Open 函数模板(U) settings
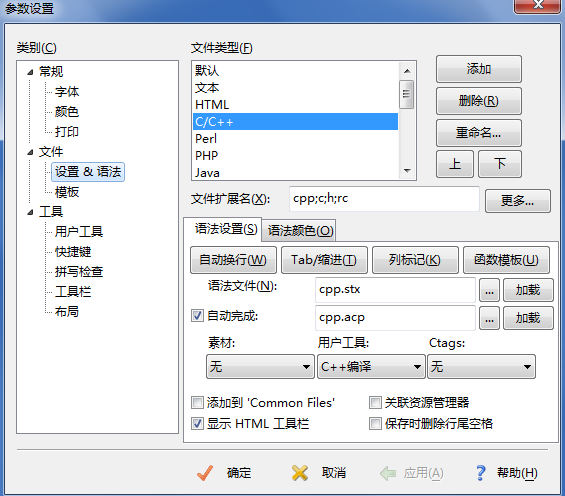Image resolution: width=565 pixels, height=496 pixels. coord(506,260)
